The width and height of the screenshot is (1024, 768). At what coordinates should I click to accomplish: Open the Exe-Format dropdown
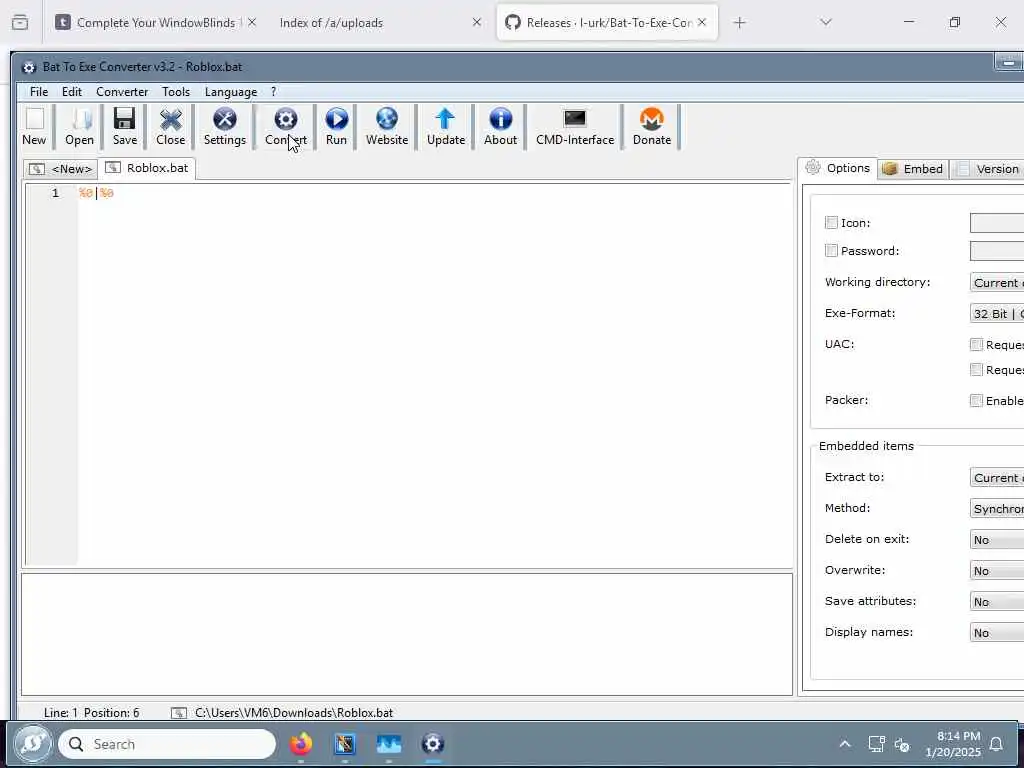[x=997, y=313]
